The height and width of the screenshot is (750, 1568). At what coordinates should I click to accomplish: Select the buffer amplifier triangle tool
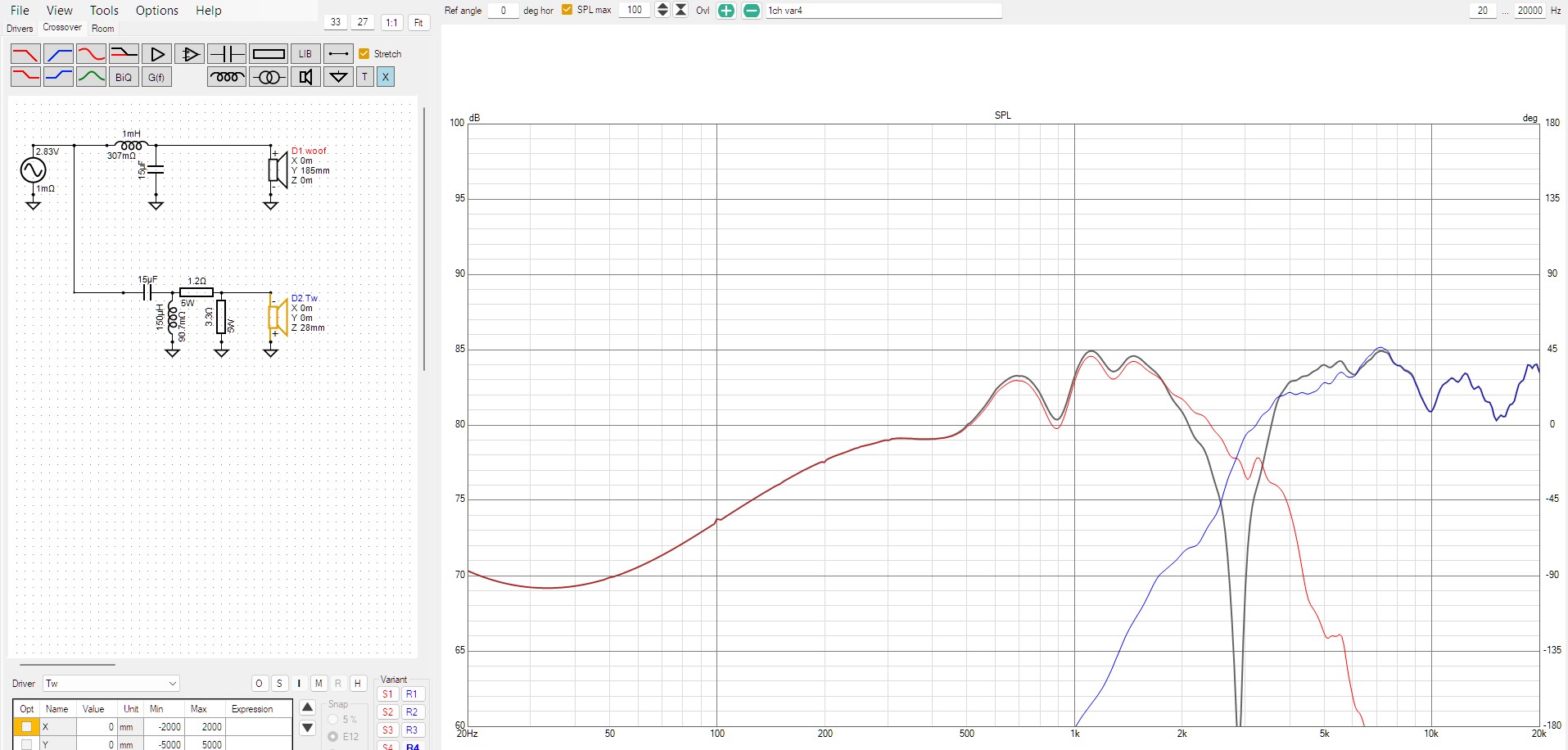(157, 54)
